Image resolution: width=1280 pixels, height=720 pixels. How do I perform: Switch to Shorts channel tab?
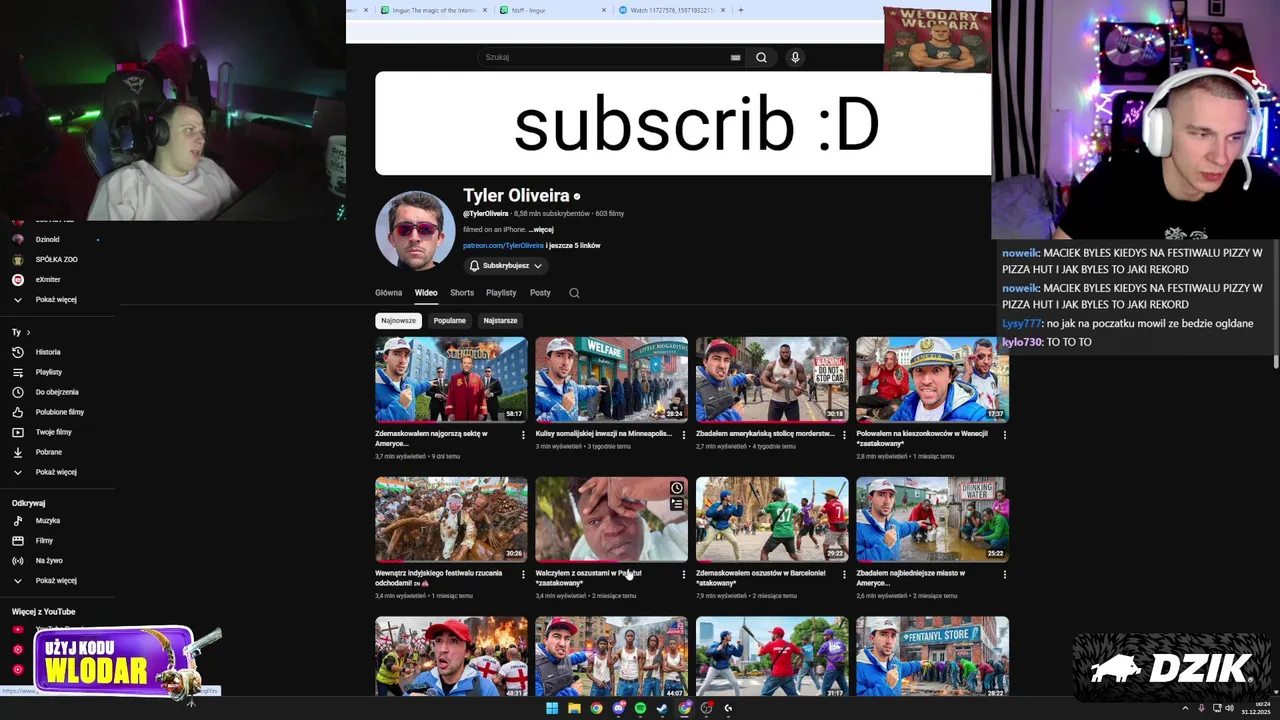(x=462, y=293)
